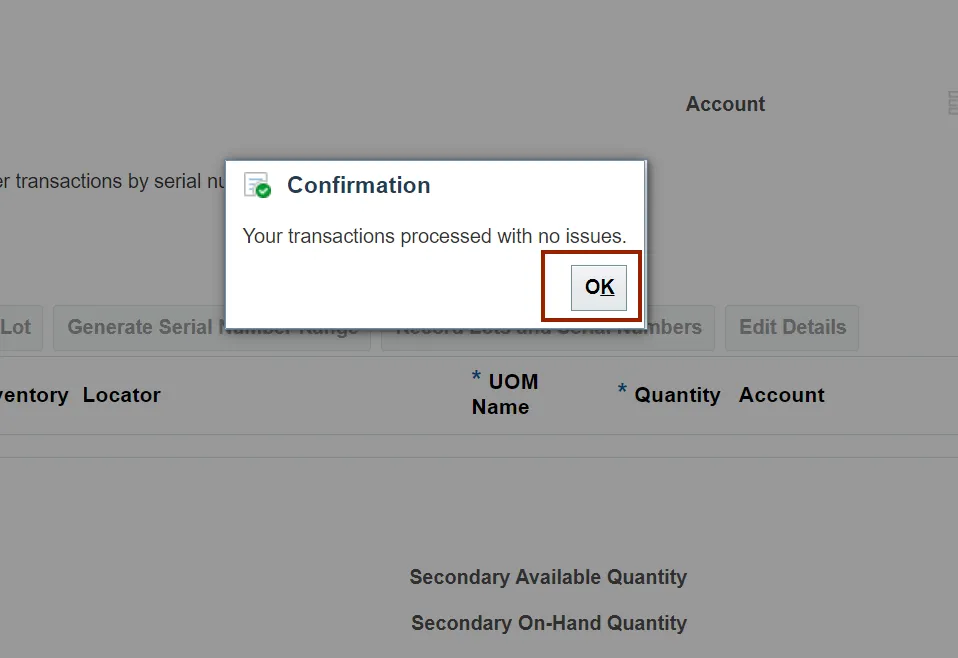Open Record Lots and Serial Numbers
The width and height of the screenshot is (958, 658).
pos(680,327)
